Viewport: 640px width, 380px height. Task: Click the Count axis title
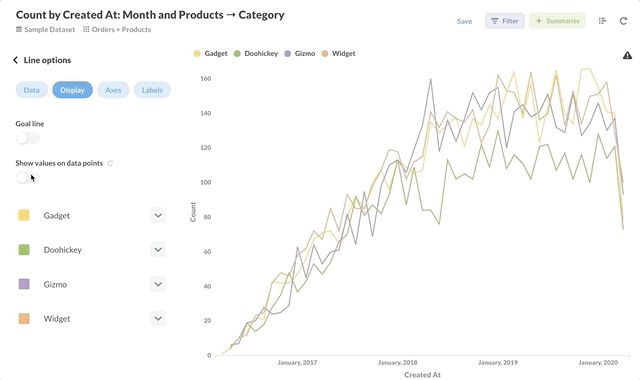[x=193, y=212]
